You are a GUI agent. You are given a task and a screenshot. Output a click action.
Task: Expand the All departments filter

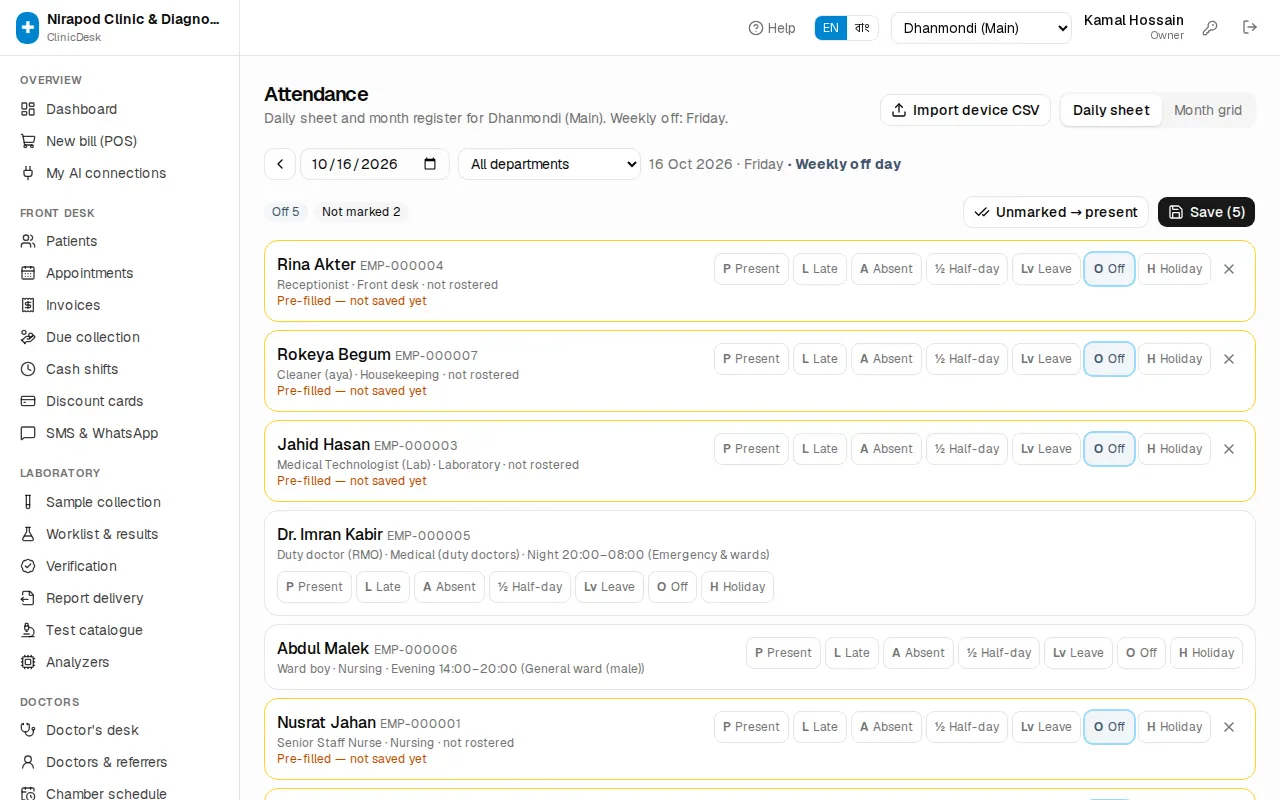pyautogui.click(x=549, y=164)
